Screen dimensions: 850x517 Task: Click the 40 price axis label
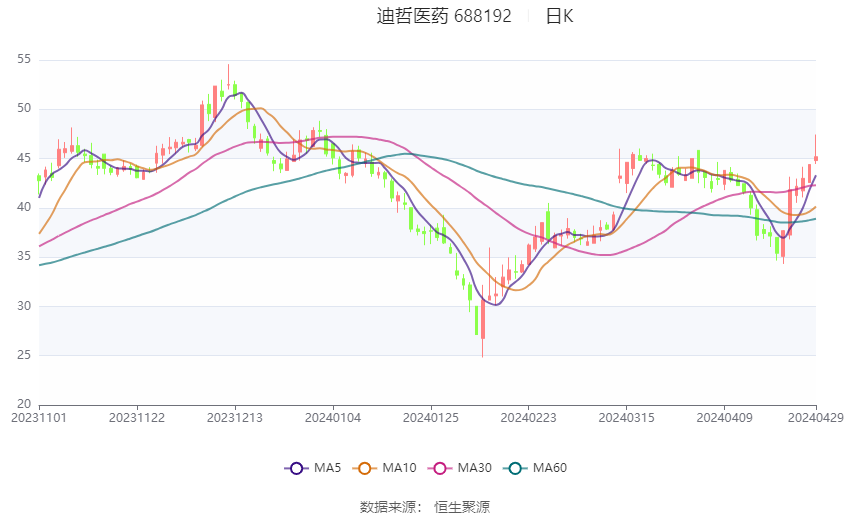point(25,207)
